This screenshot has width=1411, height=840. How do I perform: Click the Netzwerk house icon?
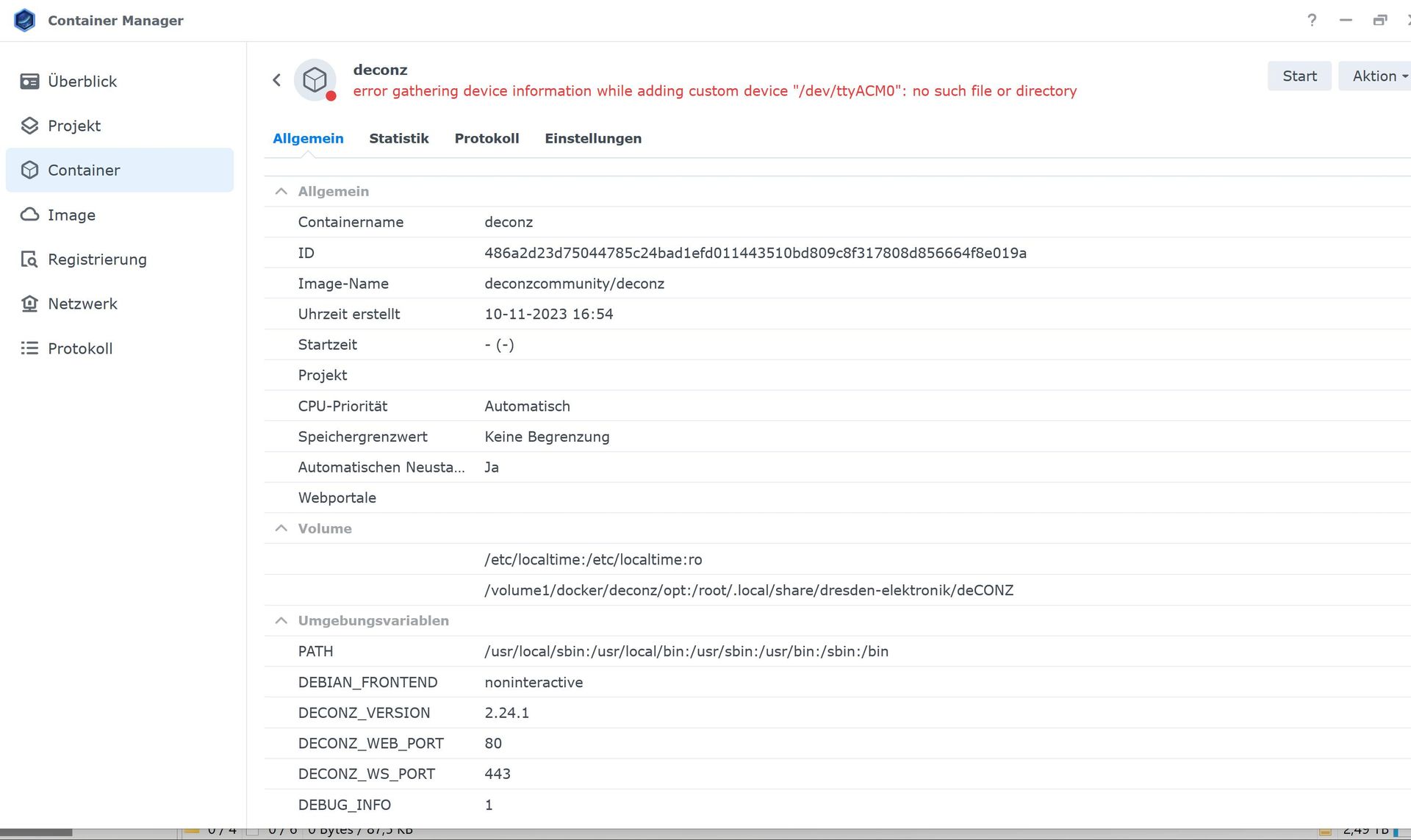click(x=29, y=304)
